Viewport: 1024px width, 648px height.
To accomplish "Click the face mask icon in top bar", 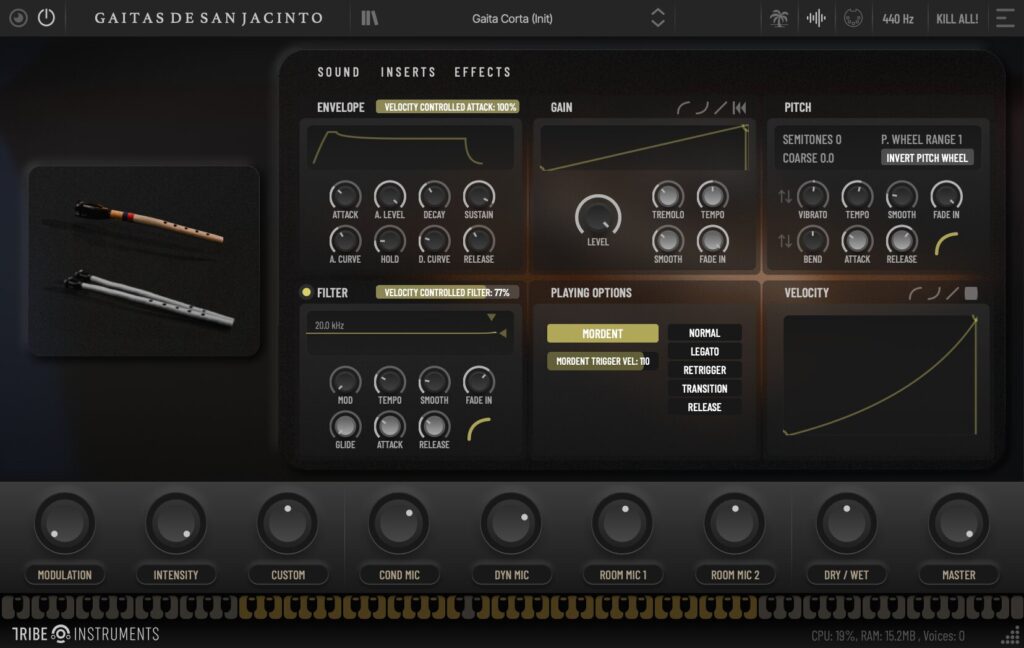I will 853,18.
